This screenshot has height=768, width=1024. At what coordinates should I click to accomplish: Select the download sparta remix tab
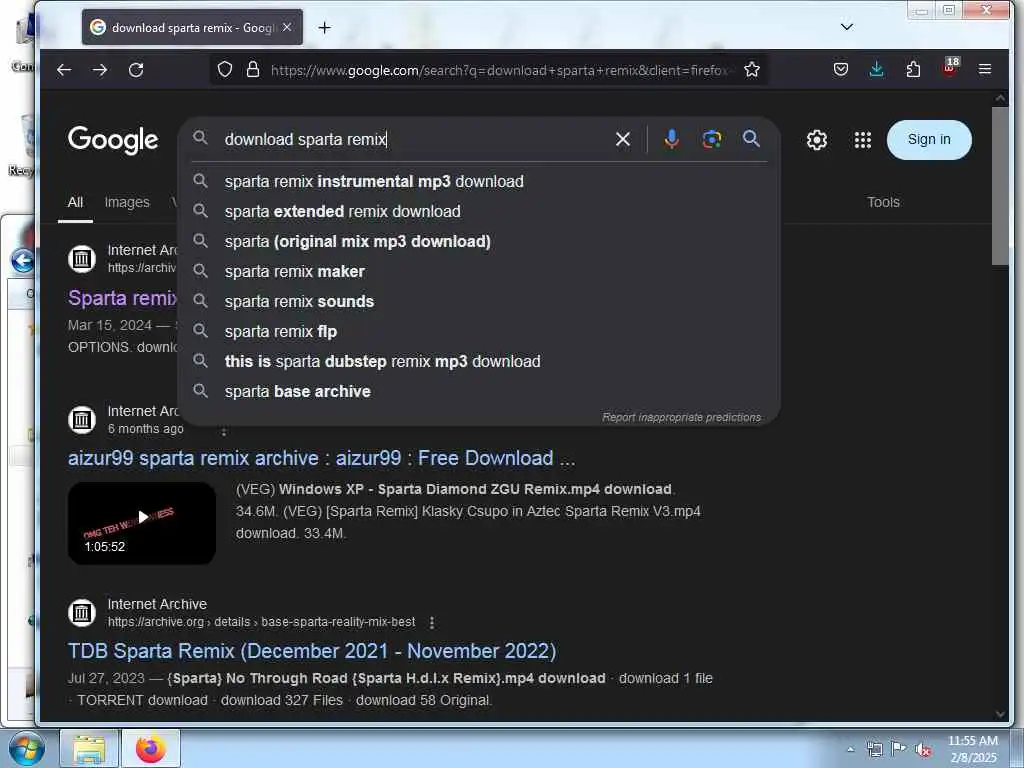pyautogui.click(x=191, y=27)
